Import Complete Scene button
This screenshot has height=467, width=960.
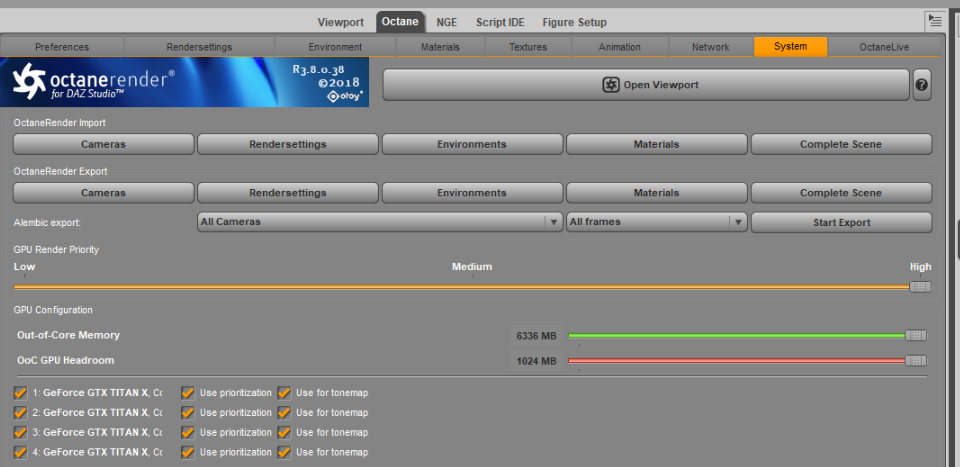pyautogui.click(x=841, y=144)
